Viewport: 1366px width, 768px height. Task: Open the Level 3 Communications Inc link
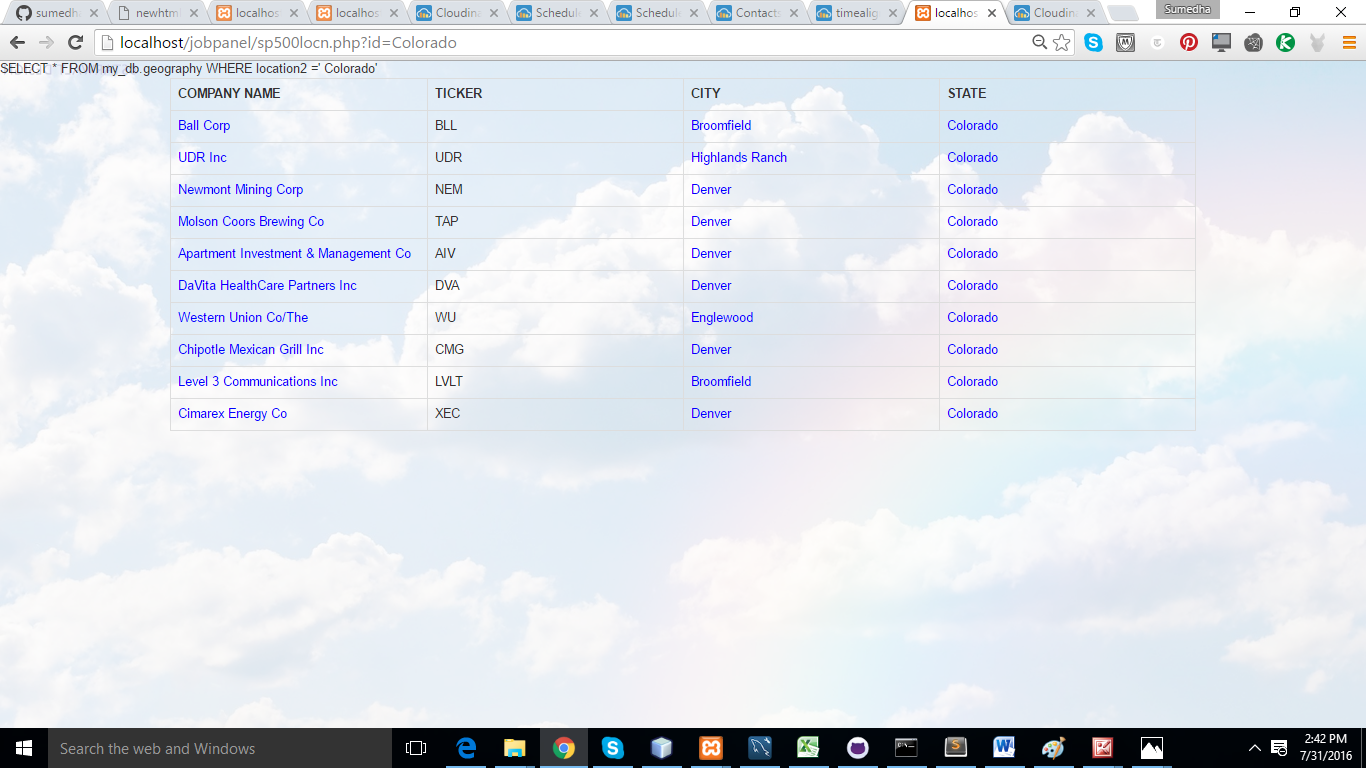coord(258,381)
